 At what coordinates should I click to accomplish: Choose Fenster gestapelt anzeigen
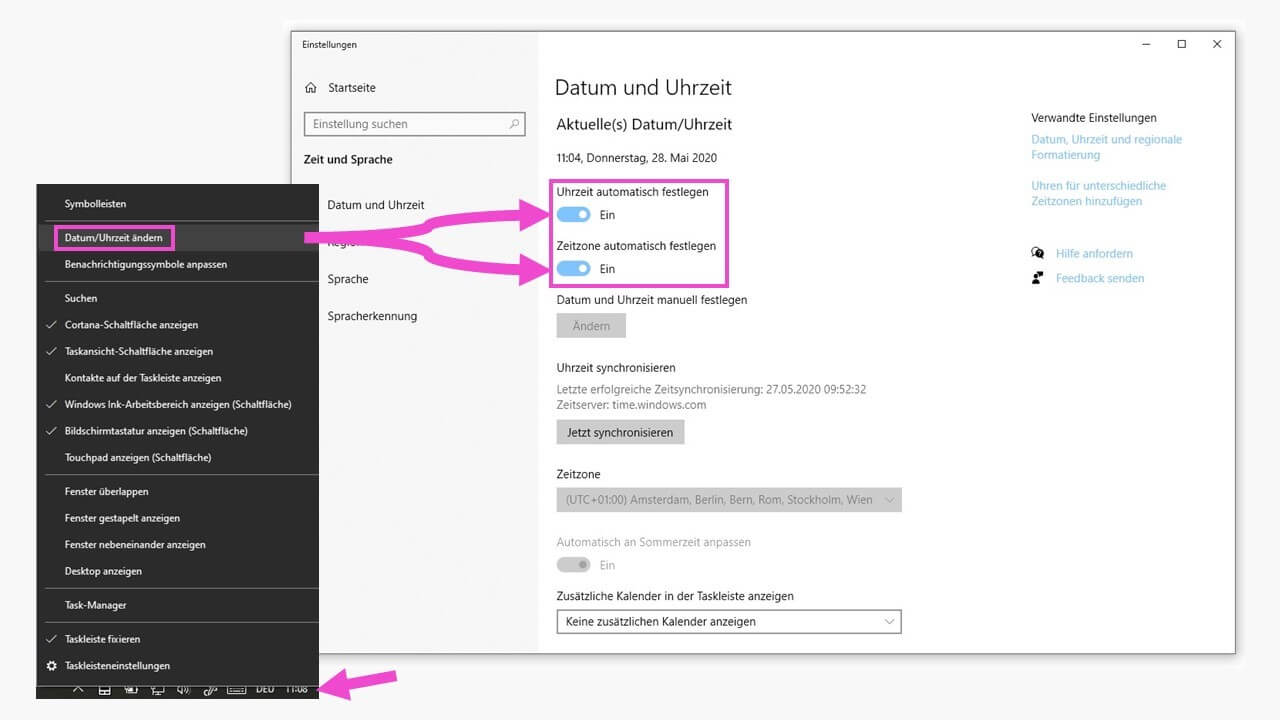(x=177, y=518)
